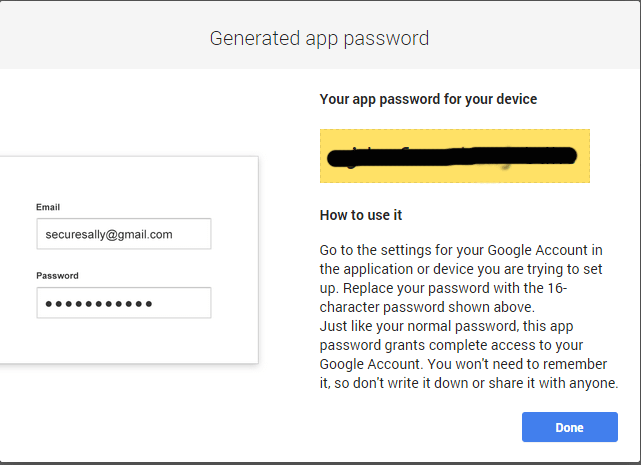Click the masked password dots
Viewport: 641px width, 465px height.
point(99,303)
